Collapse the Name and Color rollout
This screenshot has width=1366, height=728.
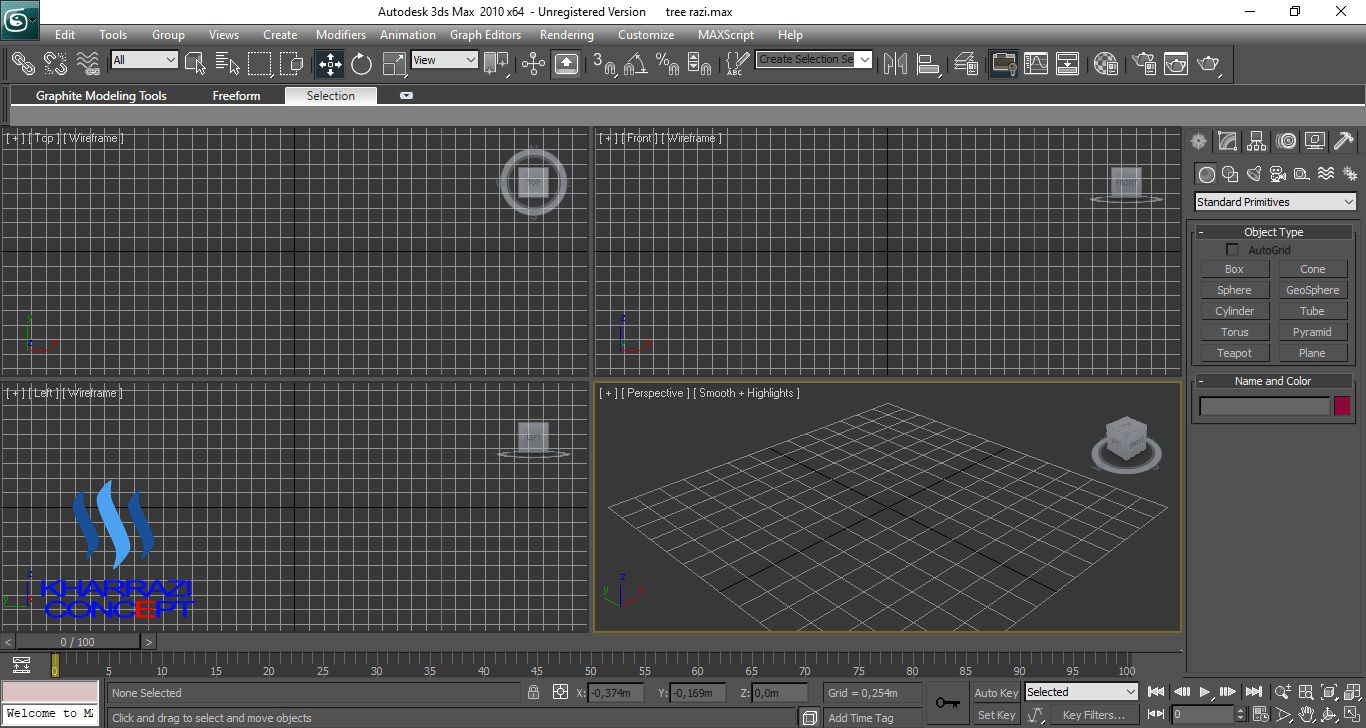(x=1274, y=381)
